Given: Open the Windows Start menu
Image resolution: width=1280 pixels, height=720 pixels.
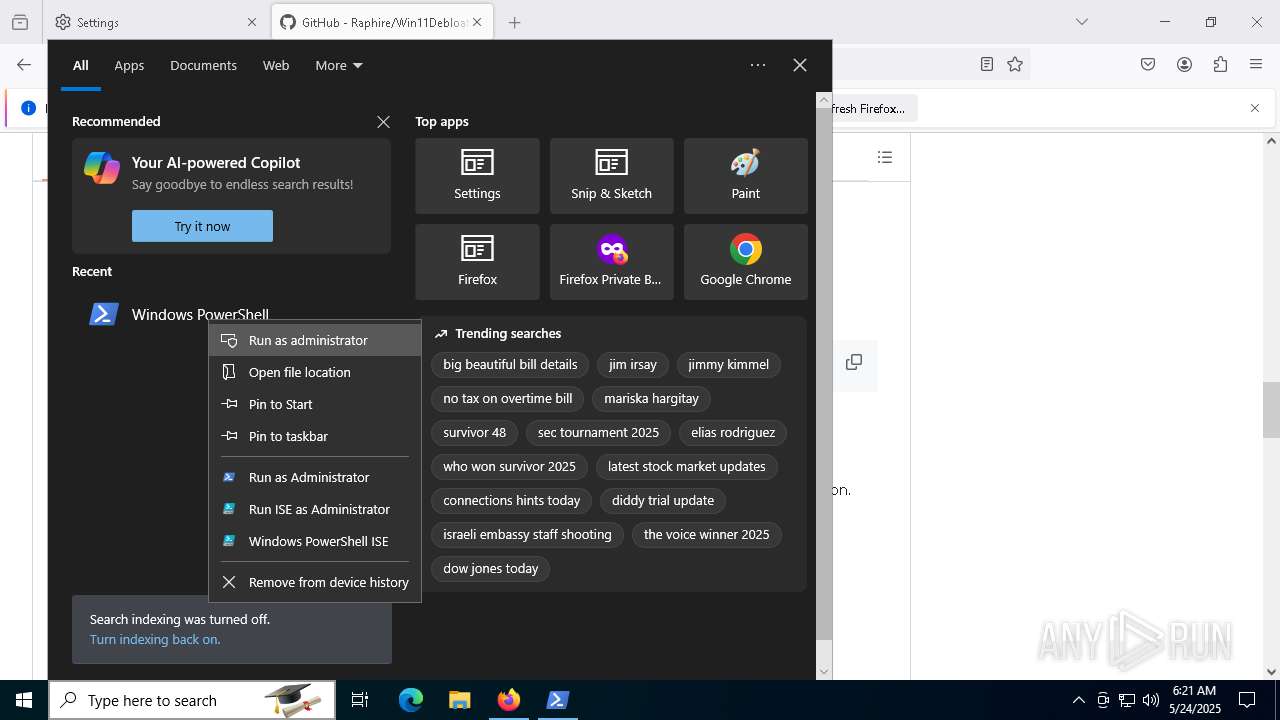Looking at the screenshot, I should click(24, 700).
